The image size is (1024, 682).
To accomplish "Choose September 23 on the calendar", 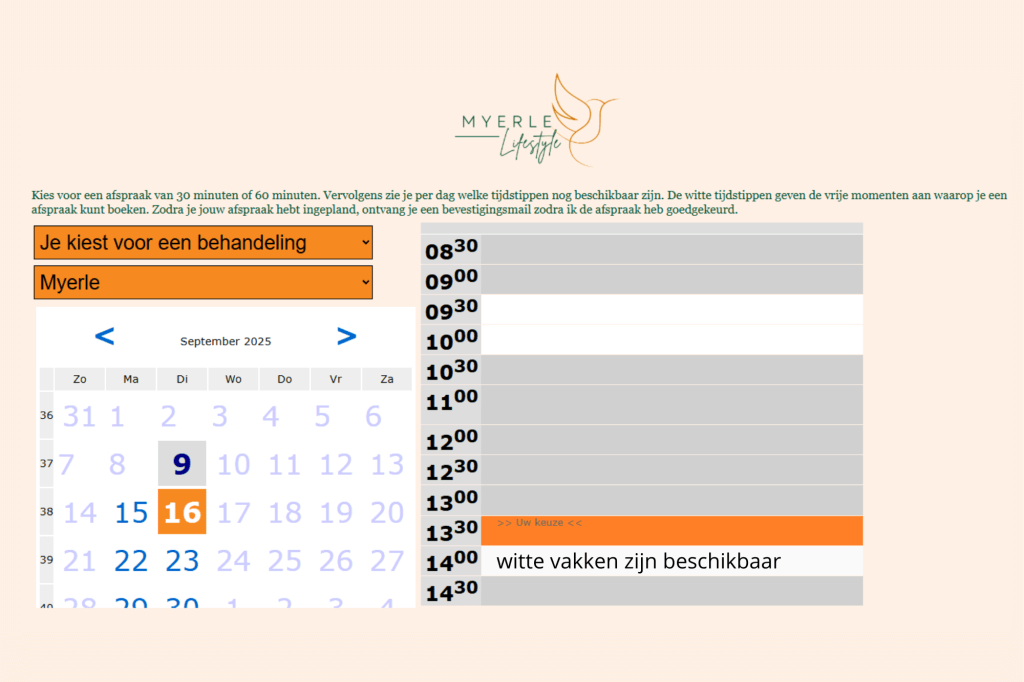I will [182, 561].
